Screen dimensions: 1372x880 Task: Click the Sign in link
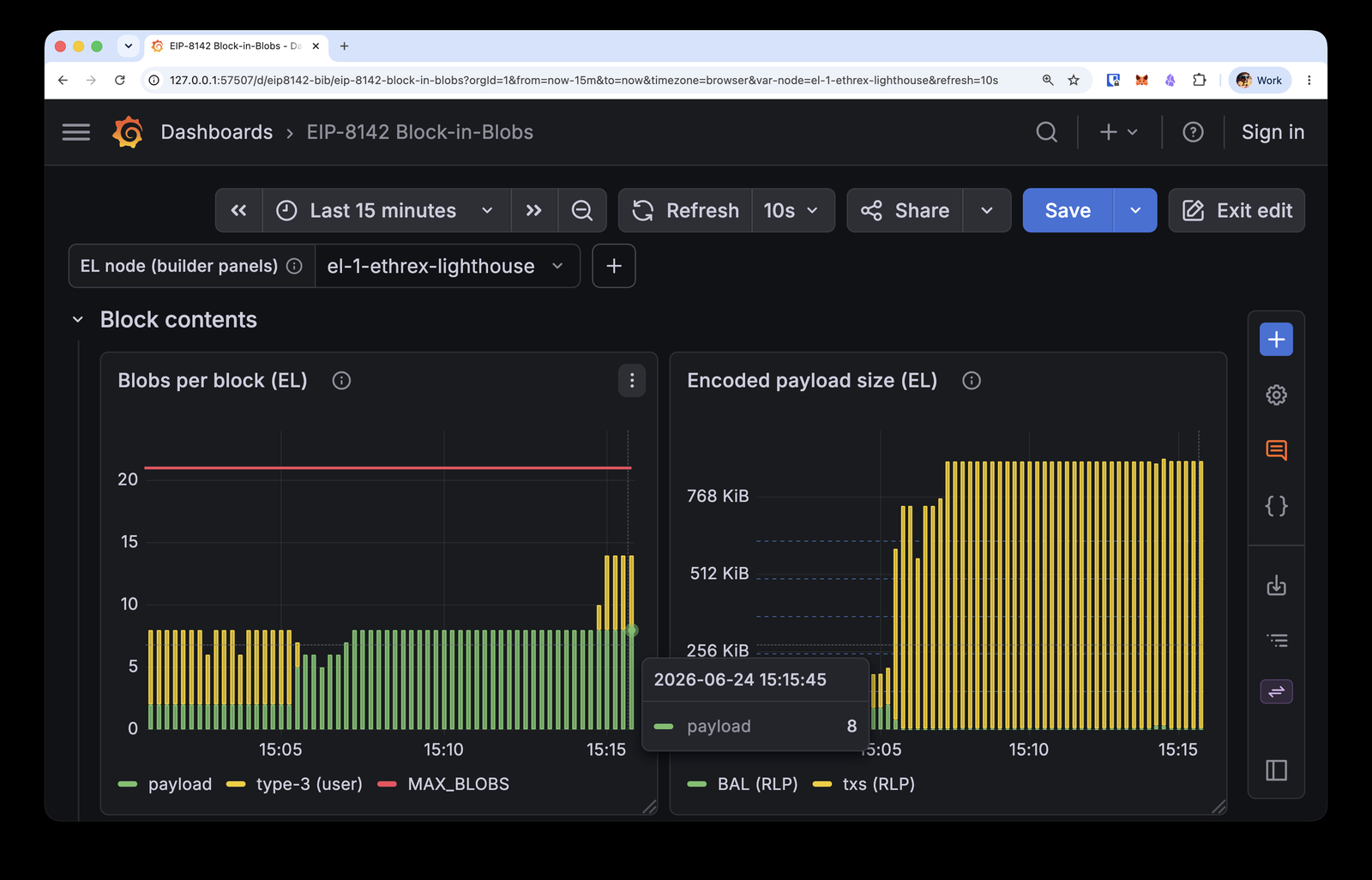1273,132
